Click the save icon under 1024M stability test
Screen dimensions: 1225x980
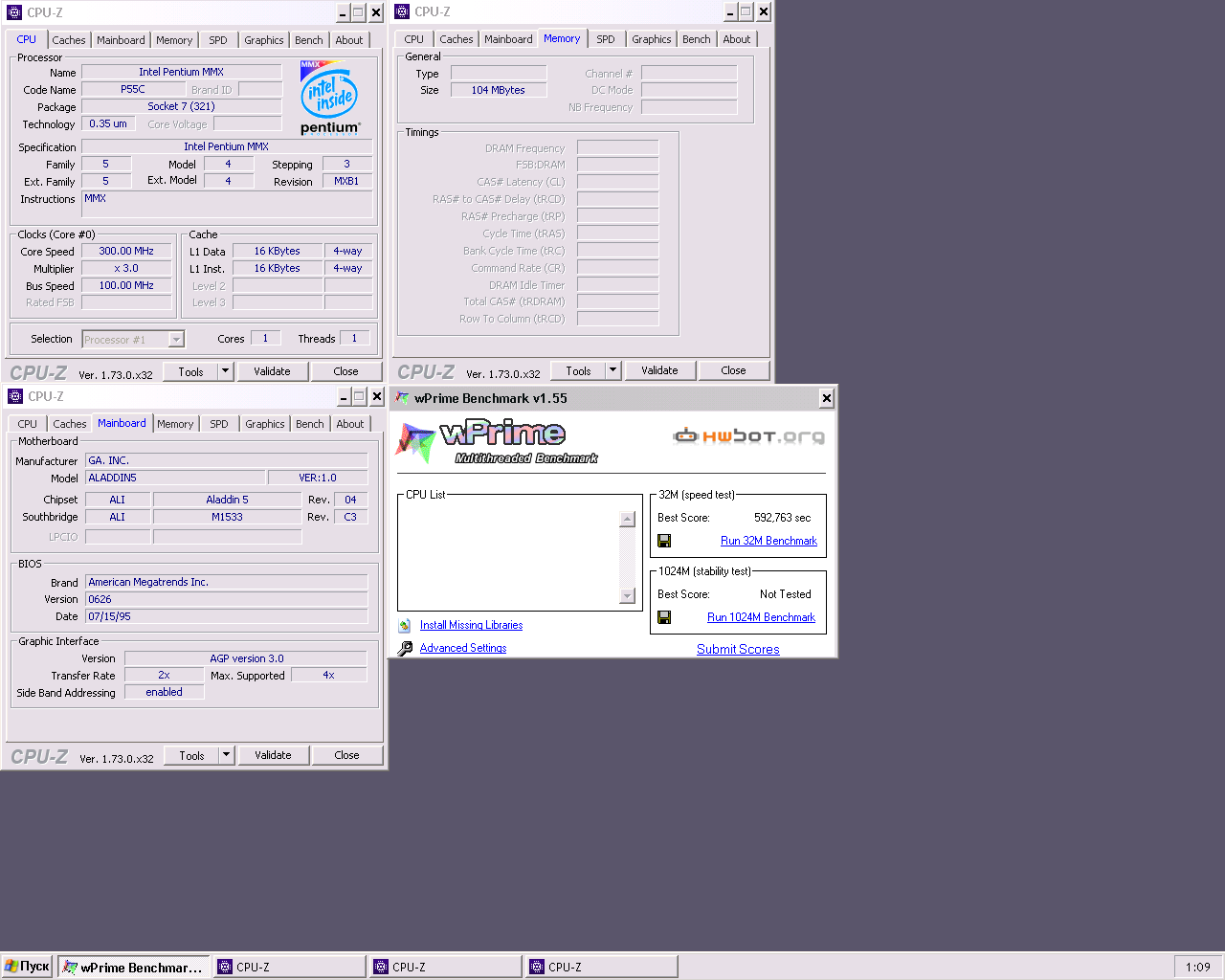664,617
